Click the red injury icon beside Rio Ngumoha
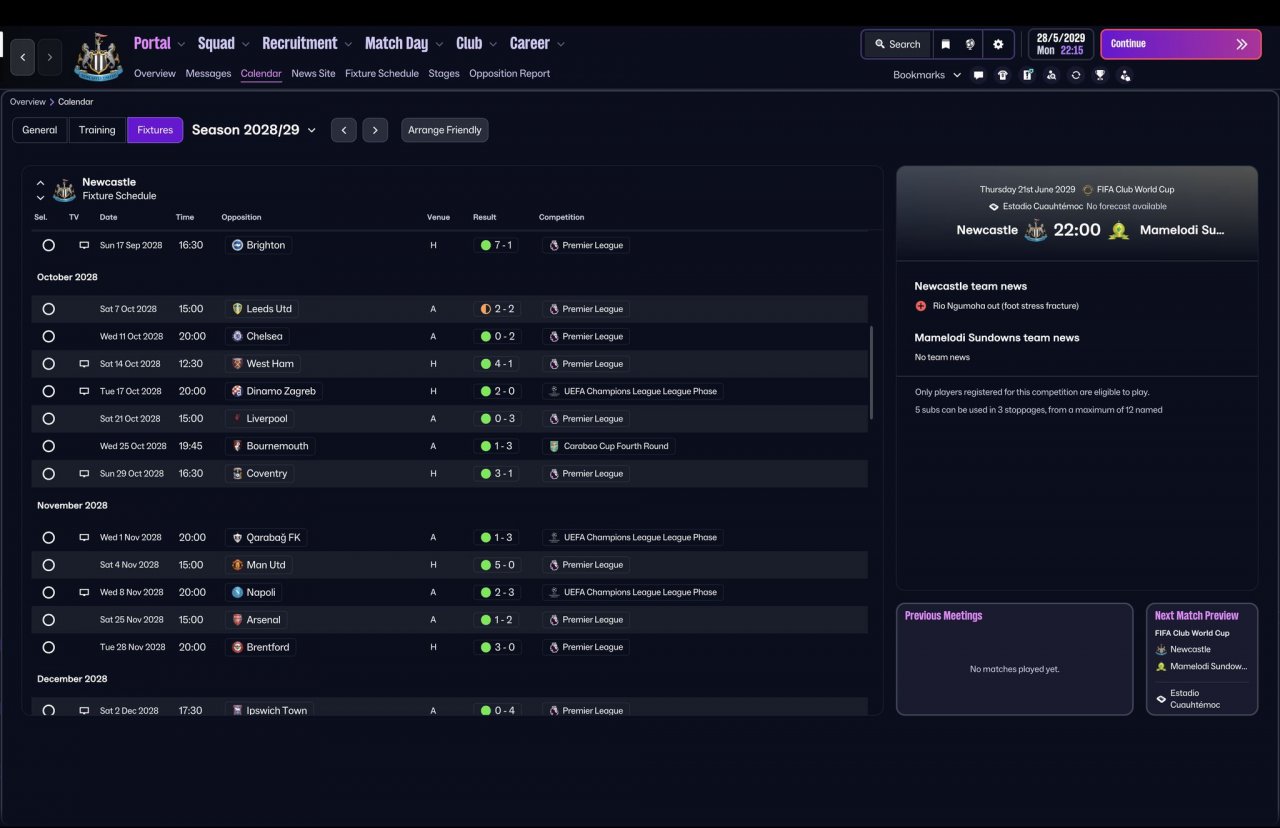Image resolution: width=1280 pixels, height=828 pixels. [921, 306]
